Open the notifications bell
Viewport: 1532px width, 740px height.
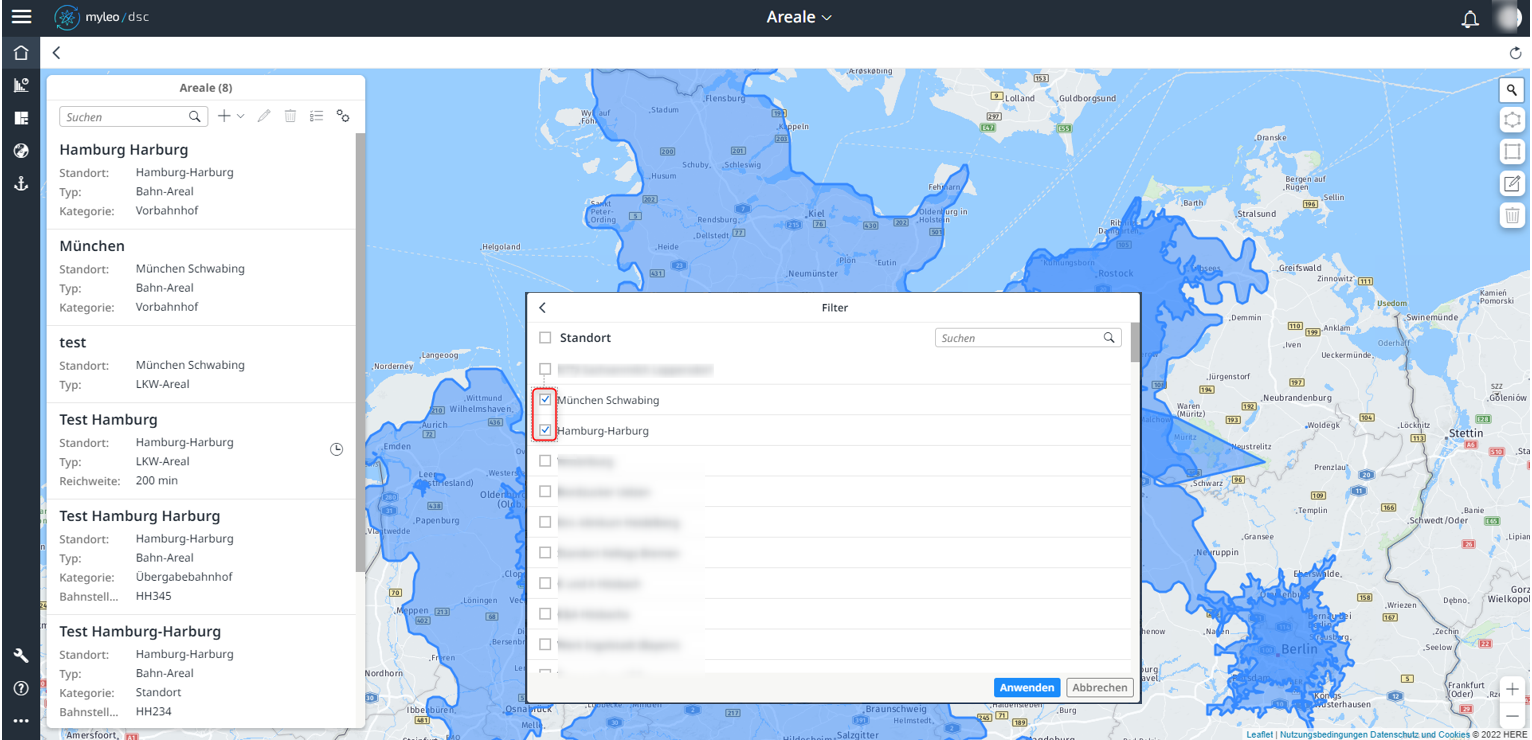point(1470,18)
